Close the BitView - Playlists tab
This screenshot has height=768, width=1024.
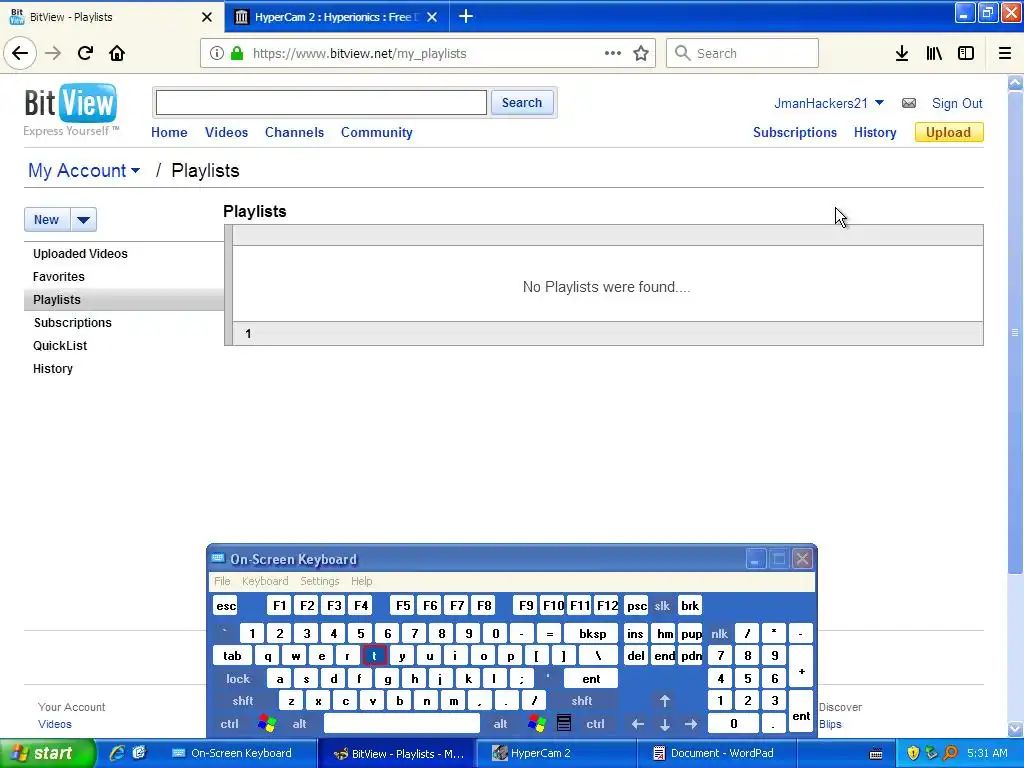(x=207, y=17)
